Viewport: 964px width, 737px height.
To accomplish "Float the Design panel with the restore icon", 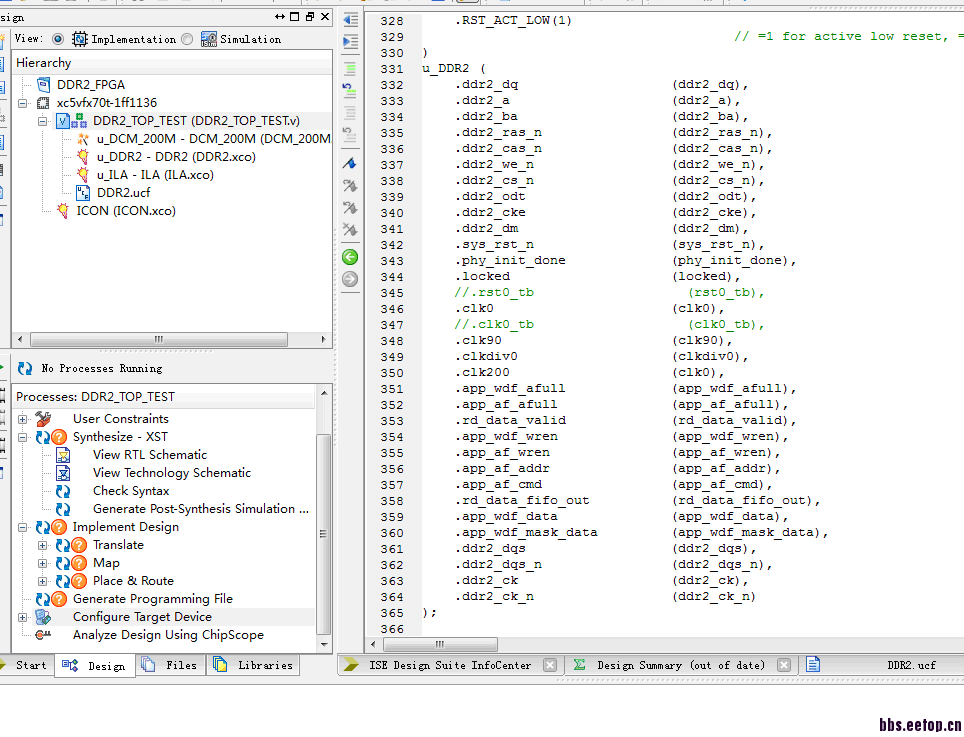I will click(x=310, y=17).
